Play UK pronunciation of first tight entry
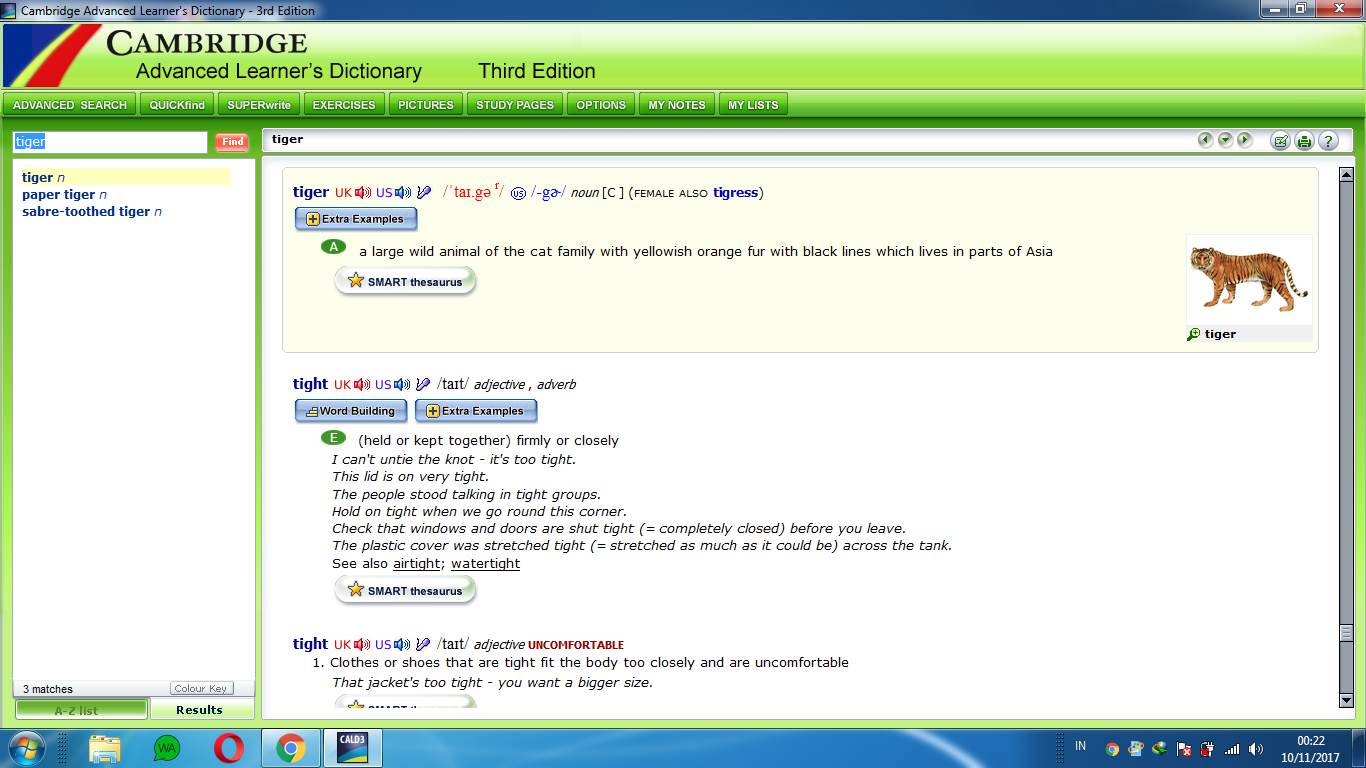 [362, 385]
